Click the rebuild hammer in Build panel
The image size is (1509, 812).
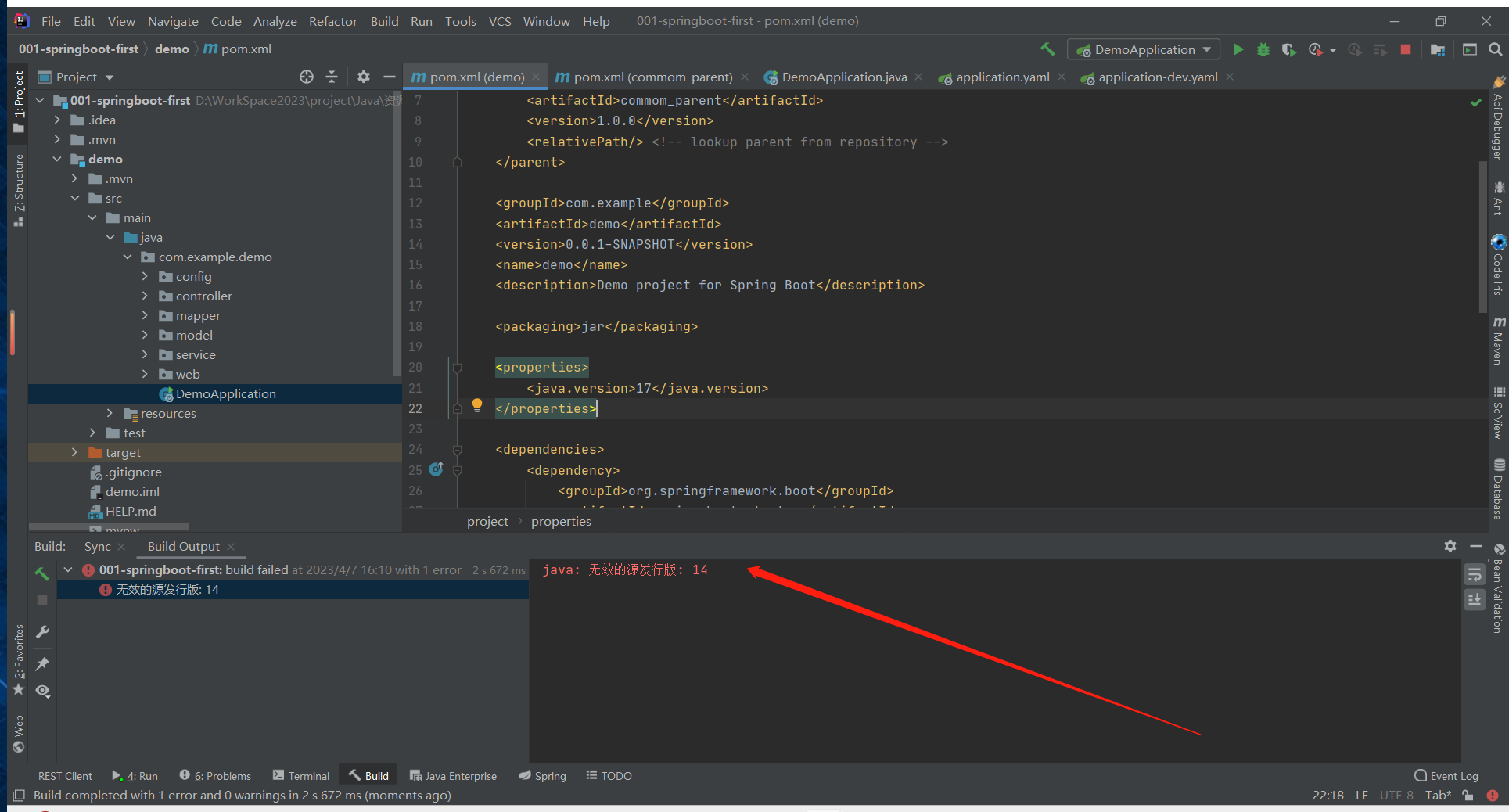(42, 573)
